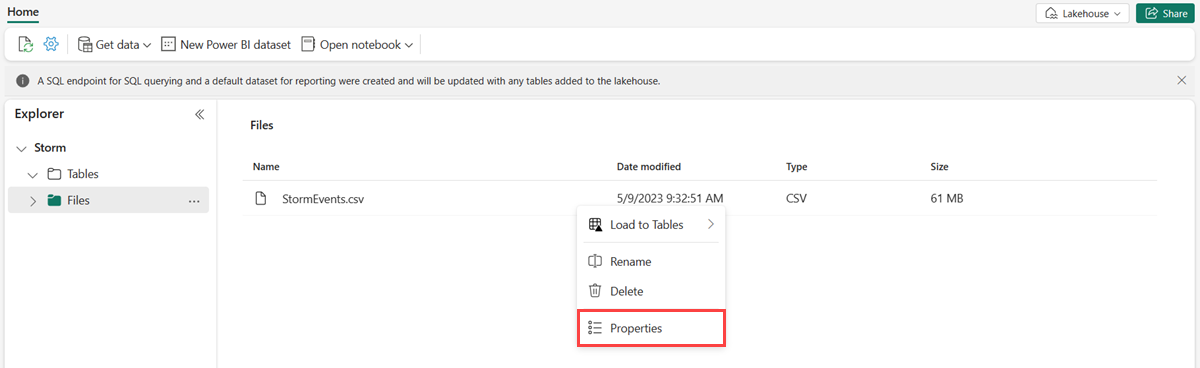Expand the Files folder chevron
This screenshot has height=368, width=1200.
pyautogui.click(x=33, y=200)
